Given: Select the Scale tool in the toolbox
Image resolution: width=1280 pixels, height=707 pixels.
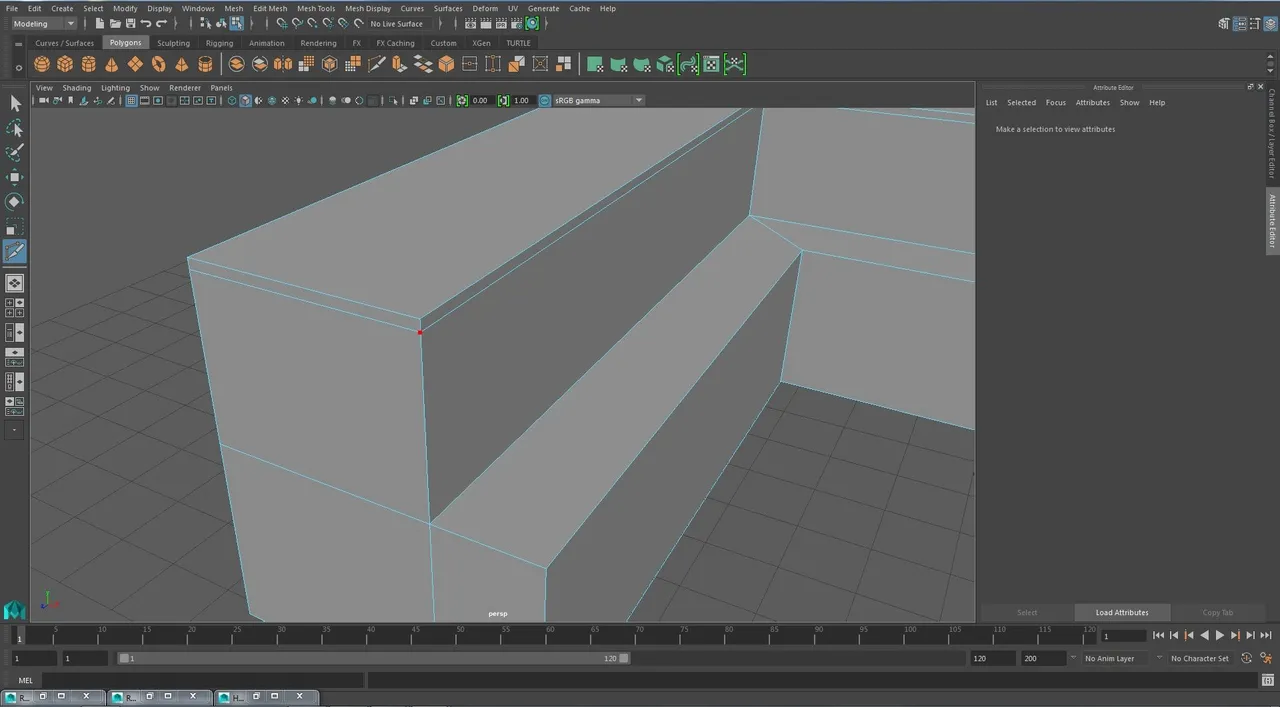Looking at the screenshot, I should pyautogui.click(x=15, y=226).
